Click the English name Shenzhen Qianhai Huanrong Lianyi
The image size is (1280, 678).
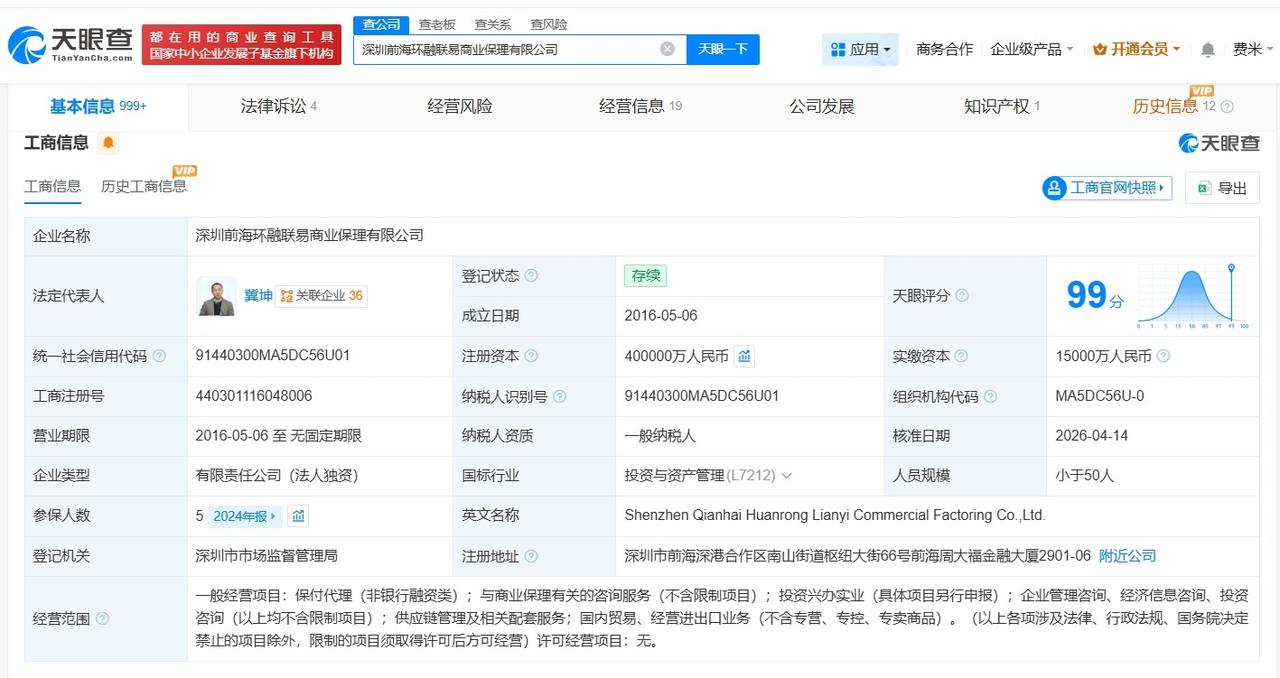[835, 516]
